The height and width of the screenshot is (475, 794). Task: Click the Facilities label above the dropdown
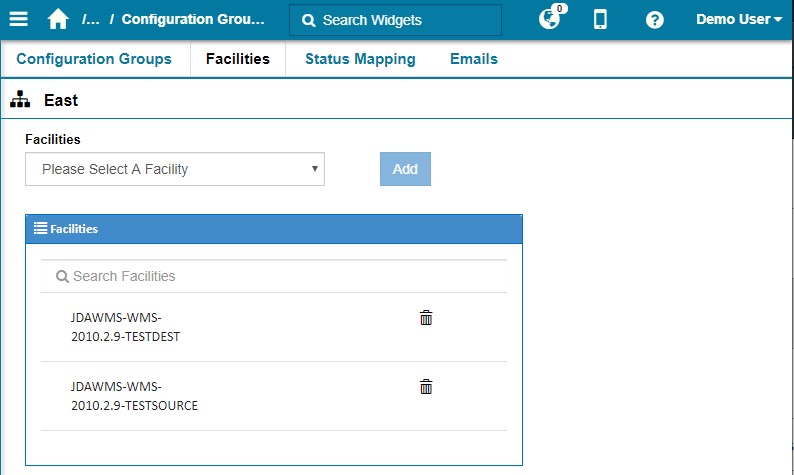pyautogui.click(x=53, y=139)
